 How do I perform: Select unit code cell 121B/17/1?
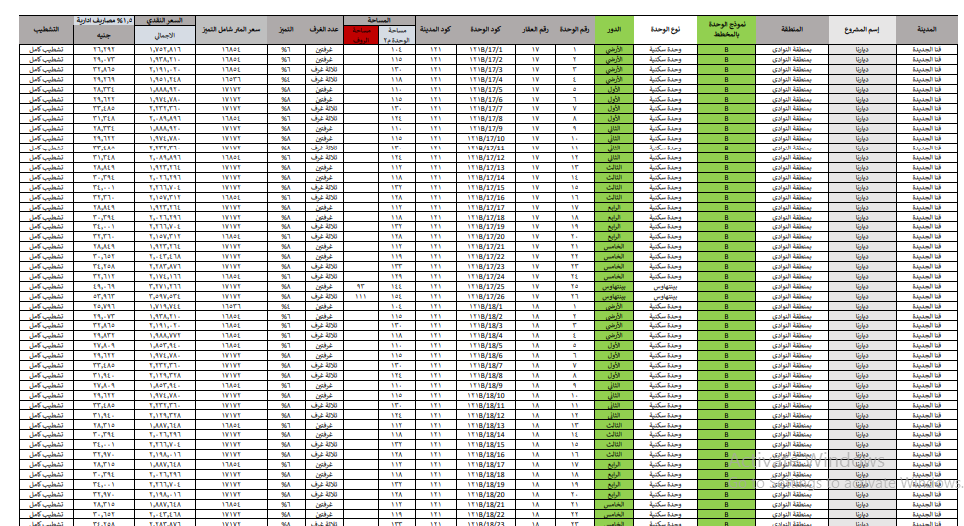click(x=485, y=49)
